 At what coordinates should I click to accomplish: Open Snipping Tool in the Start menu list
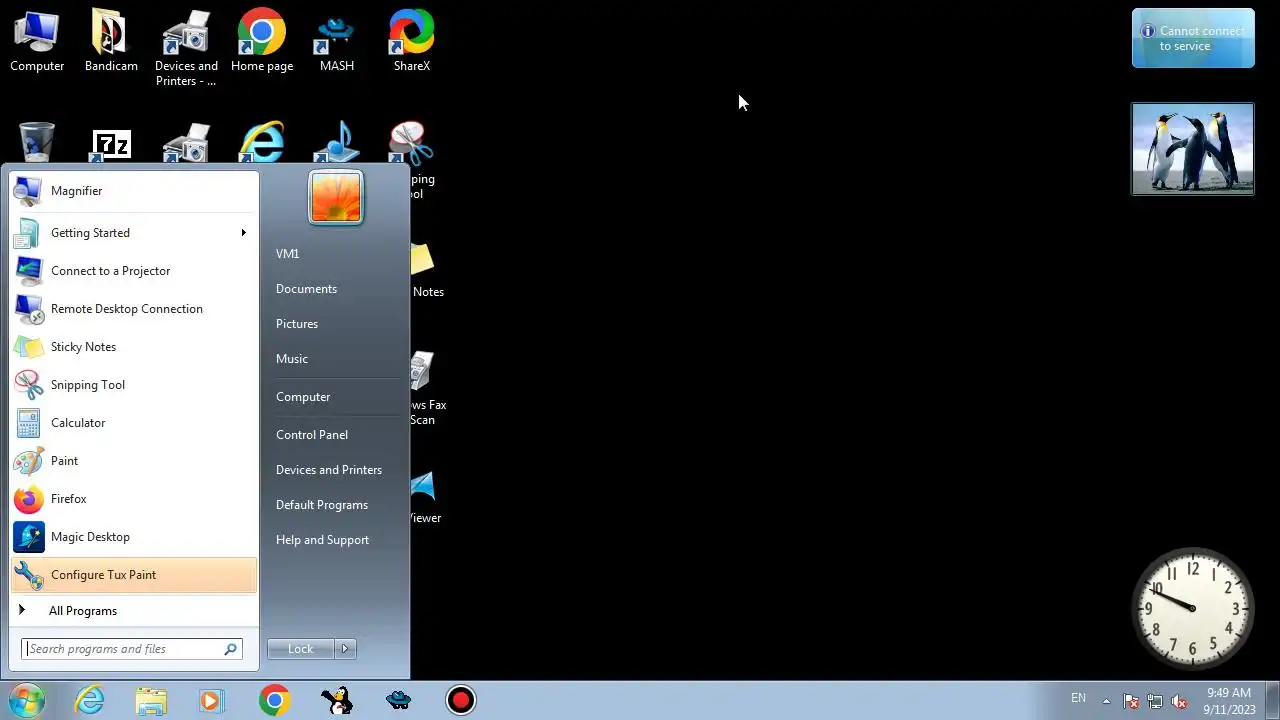[134, 385]
